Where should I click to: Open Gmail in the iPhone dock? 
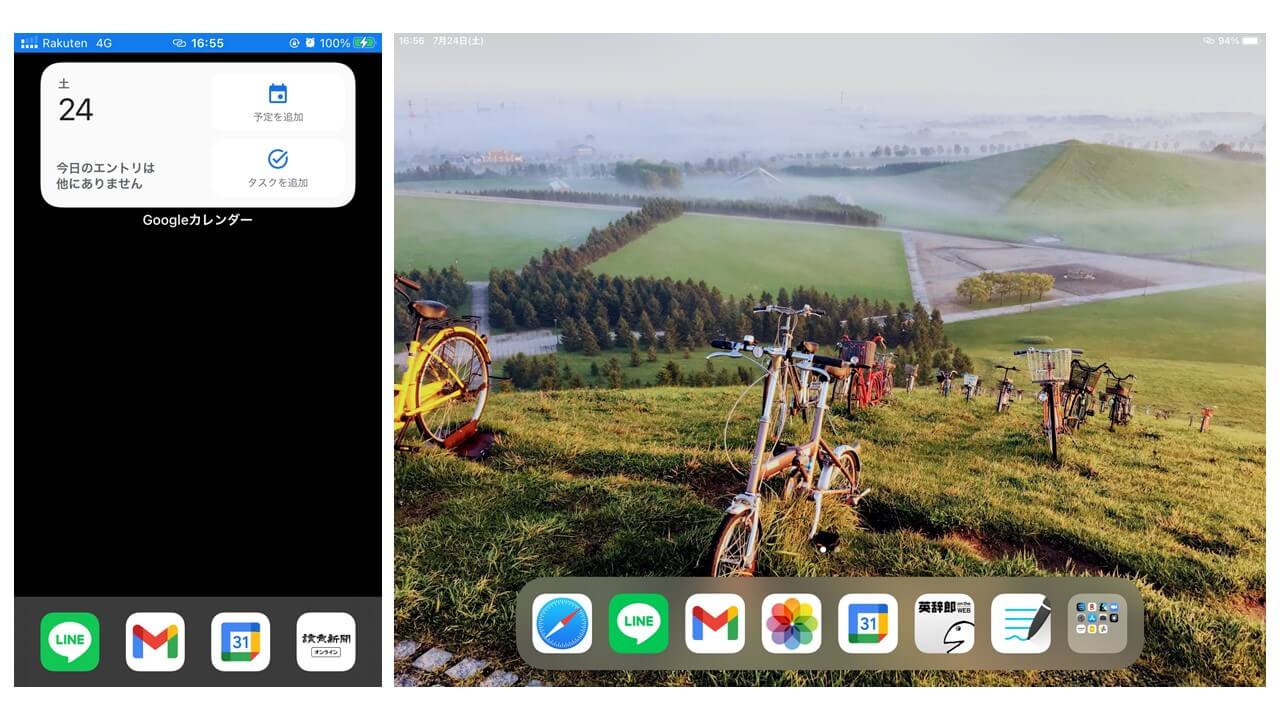click(x=155, y=641)
